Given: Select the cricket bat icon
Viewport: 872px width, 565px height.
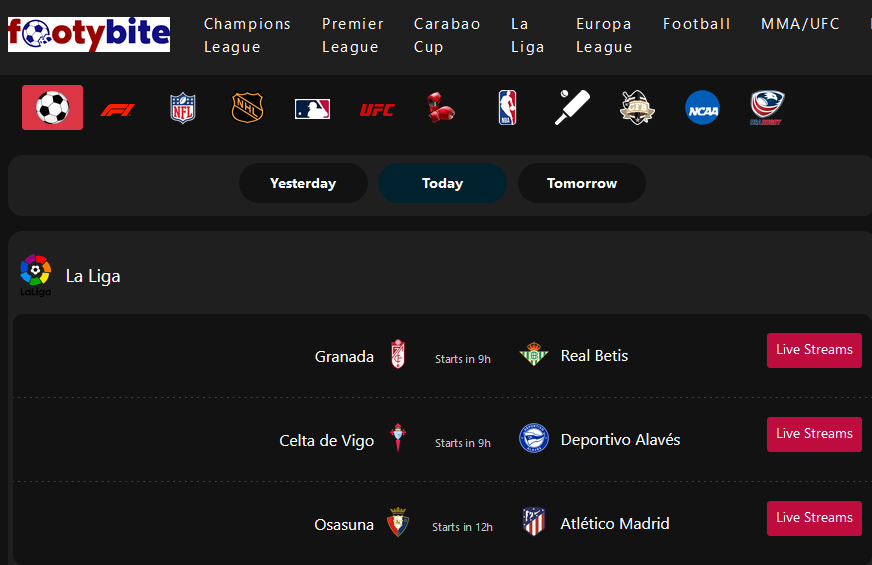Looking at the screenshot, I should [x=572, y=107].
